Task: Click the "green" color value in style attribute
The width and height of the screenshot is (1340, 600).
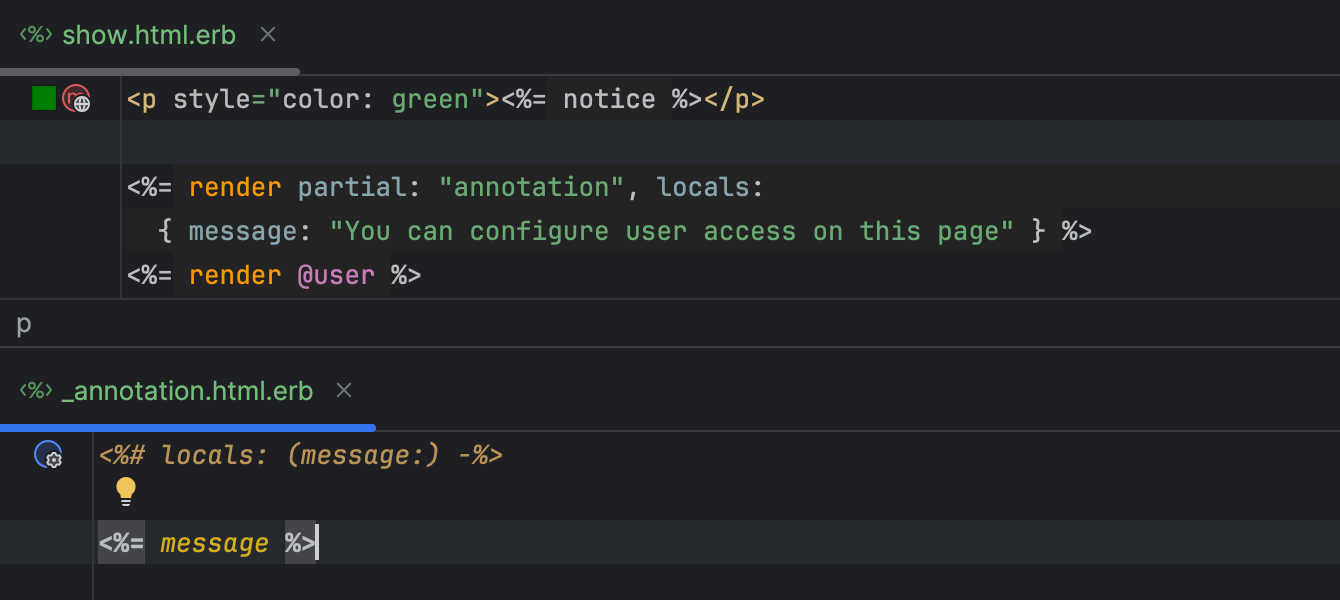Action: click(x=430, y=99)
